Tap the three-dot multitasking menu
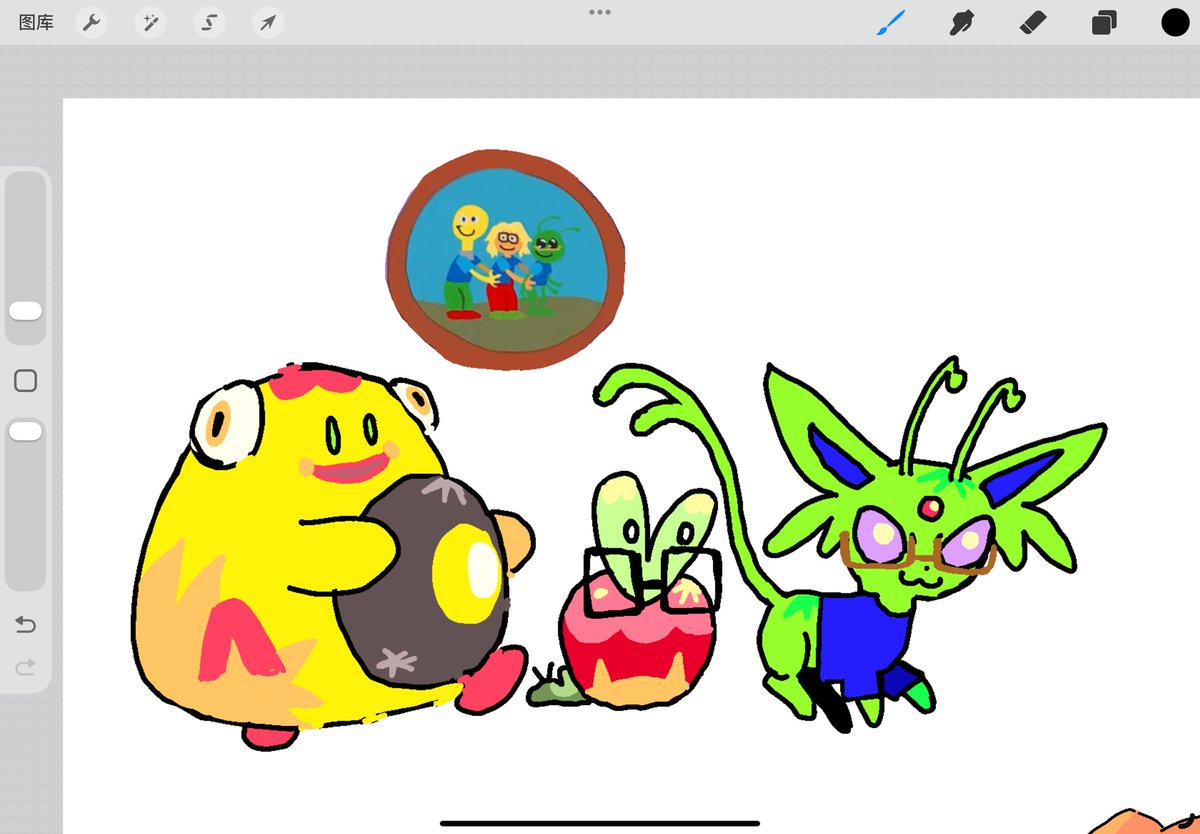Viewport: 1200px width, 834px height. (600, 12)
